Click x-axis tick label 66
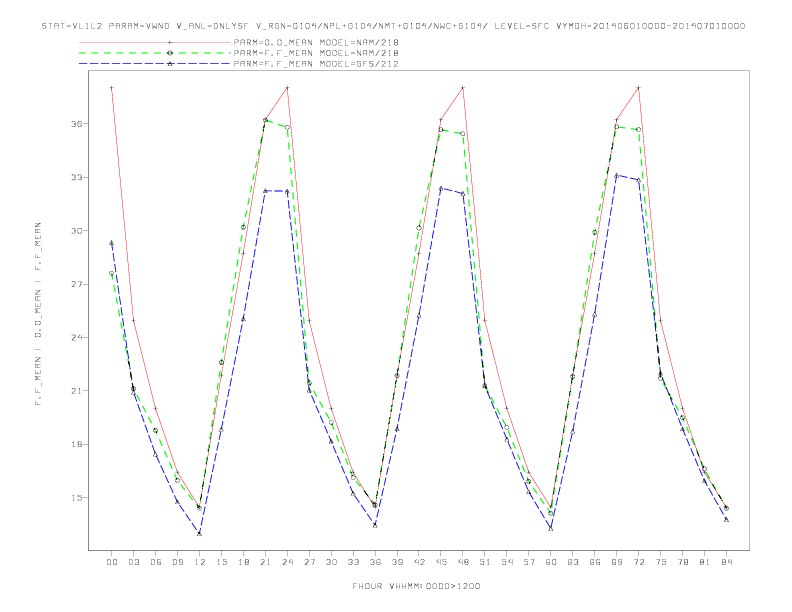 pos(595,562)
